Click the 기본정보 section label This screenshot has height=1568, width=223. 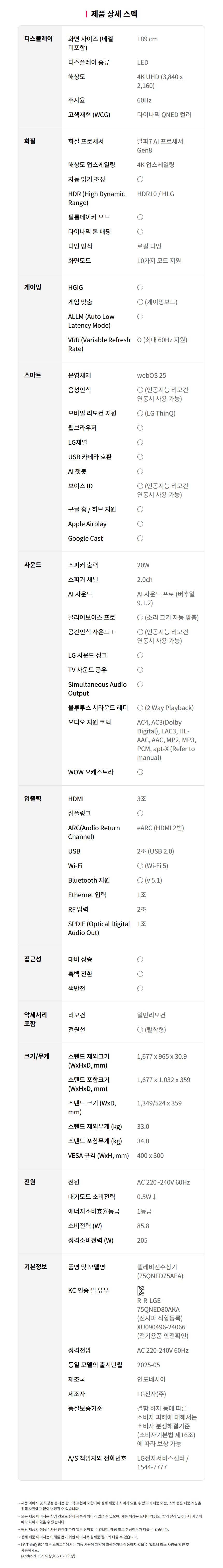(35, 1267)
